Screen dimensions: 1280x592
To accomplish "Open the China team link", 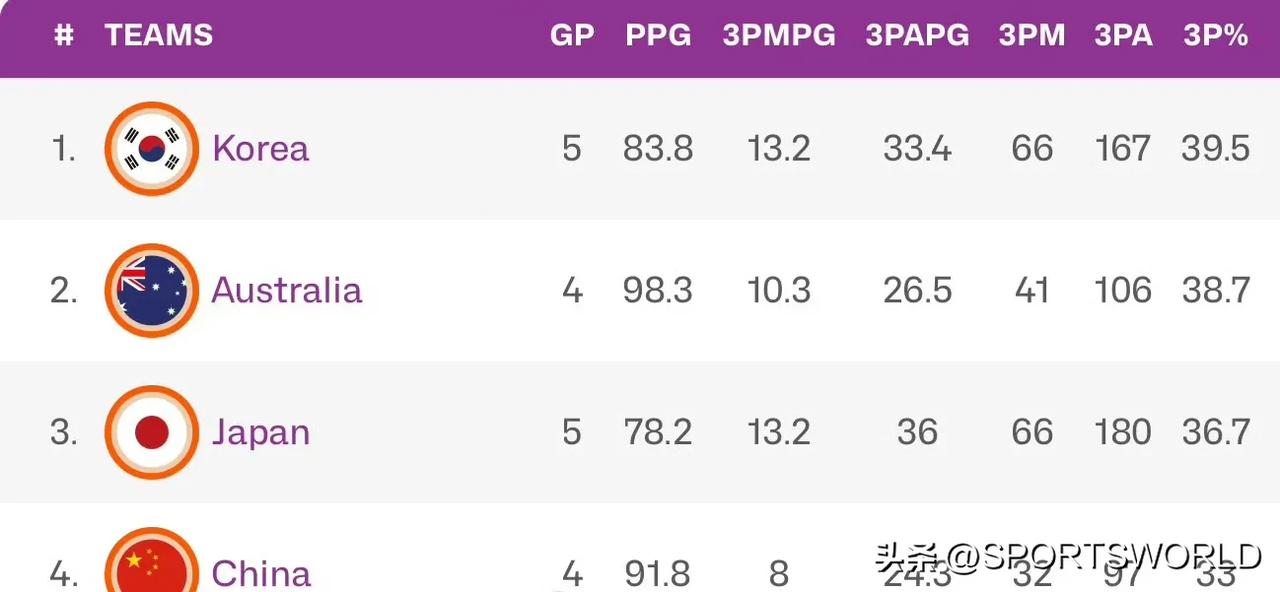I will [262, 574].
